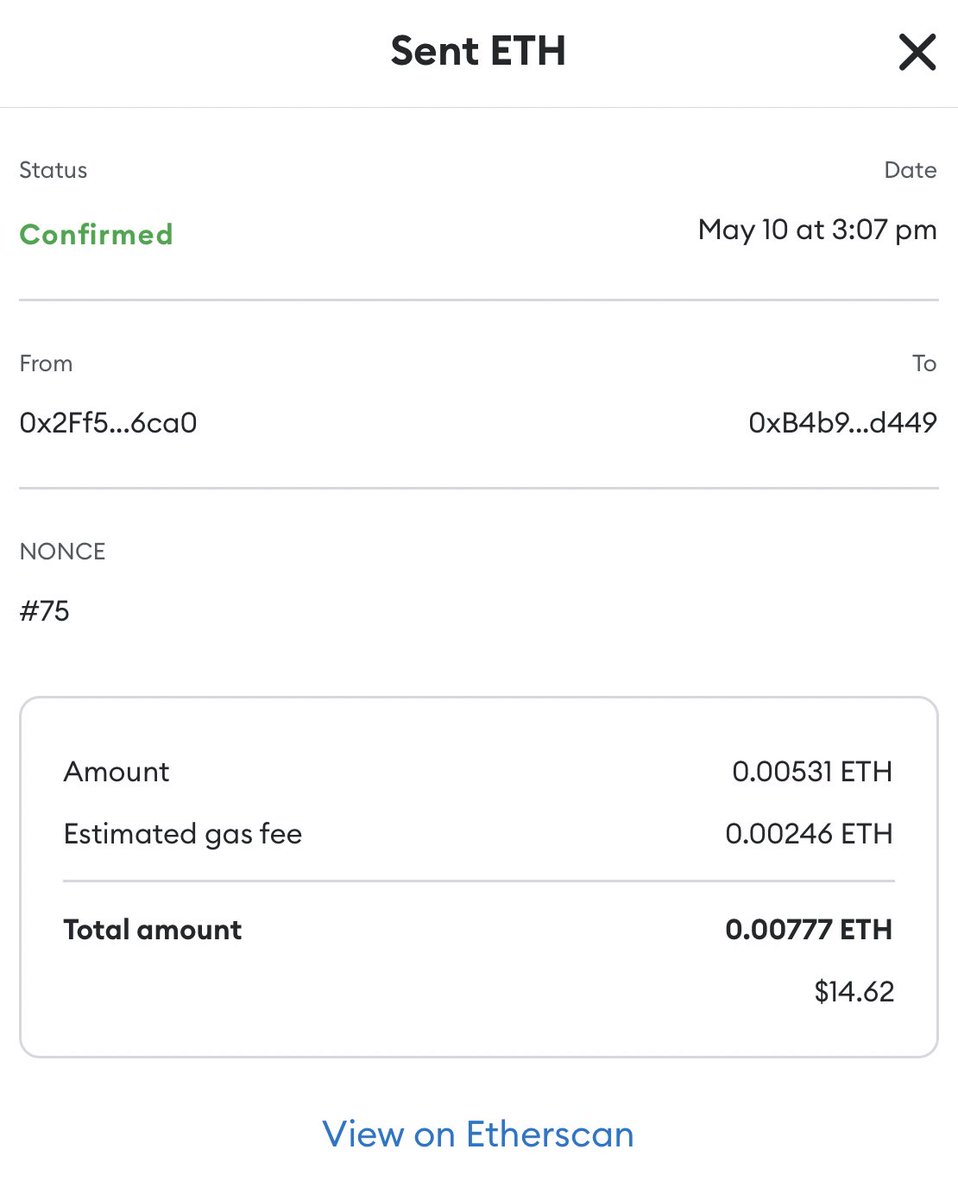Screen dimensions: 958x1200
Task: Click the sender address 0x2Ff5...6ca0
Action: click(108, 423)
